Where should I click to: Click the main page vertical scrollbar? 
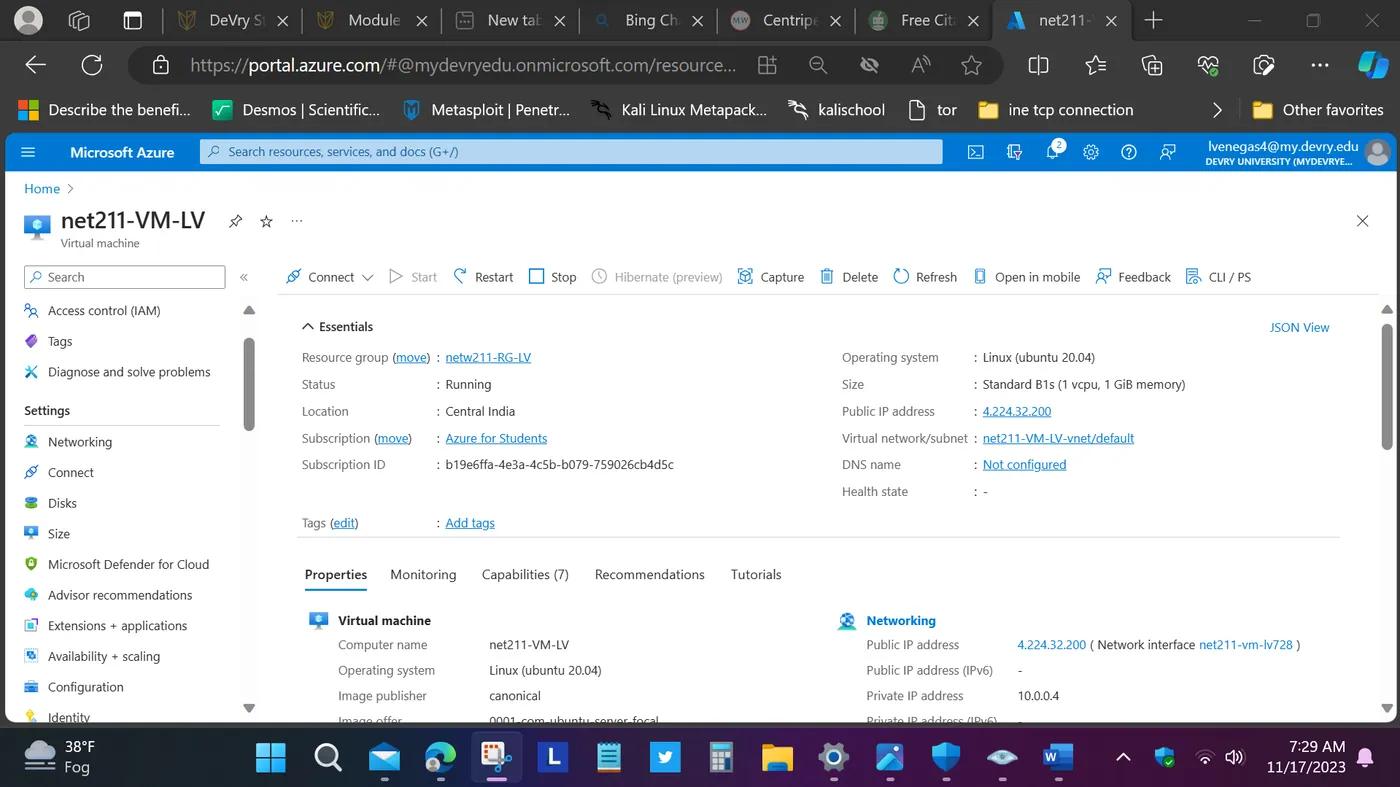pyautogui.click(x=1387, y=385)
